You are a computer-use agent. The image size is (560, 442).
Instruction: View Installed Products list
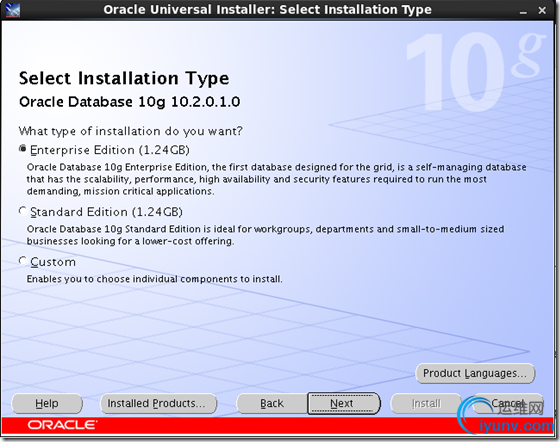click(x=159, y=403)
